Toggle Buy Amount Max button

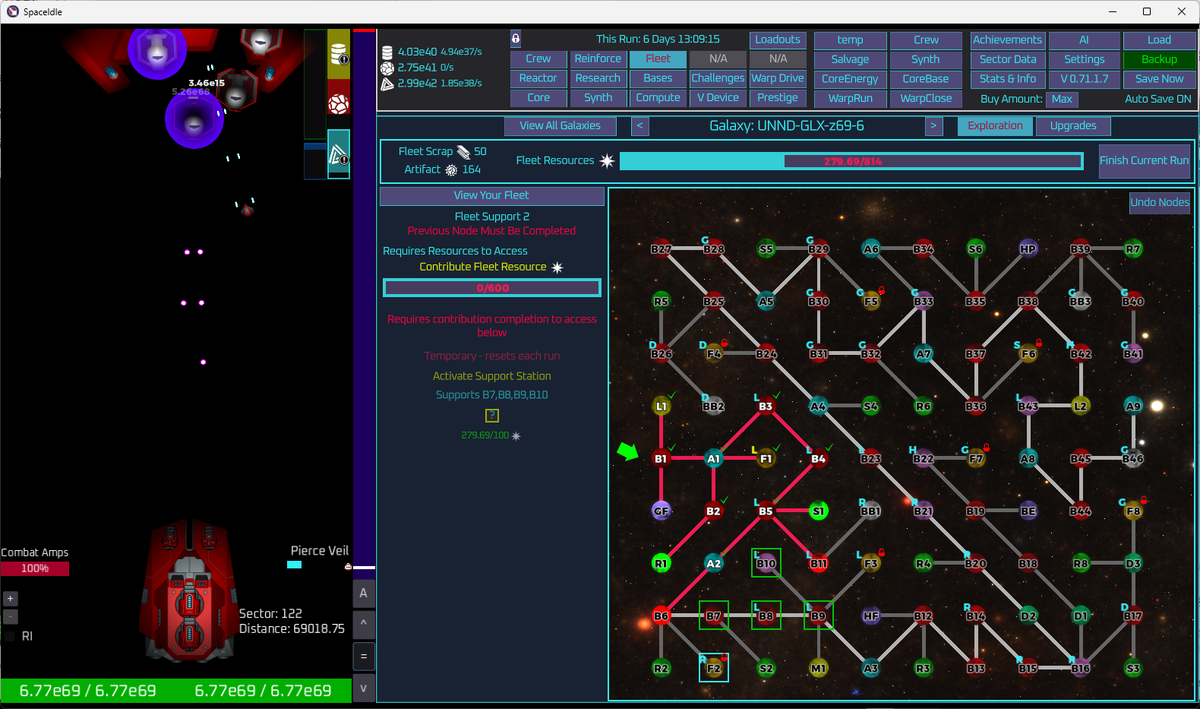click(x=1062, y=99)
